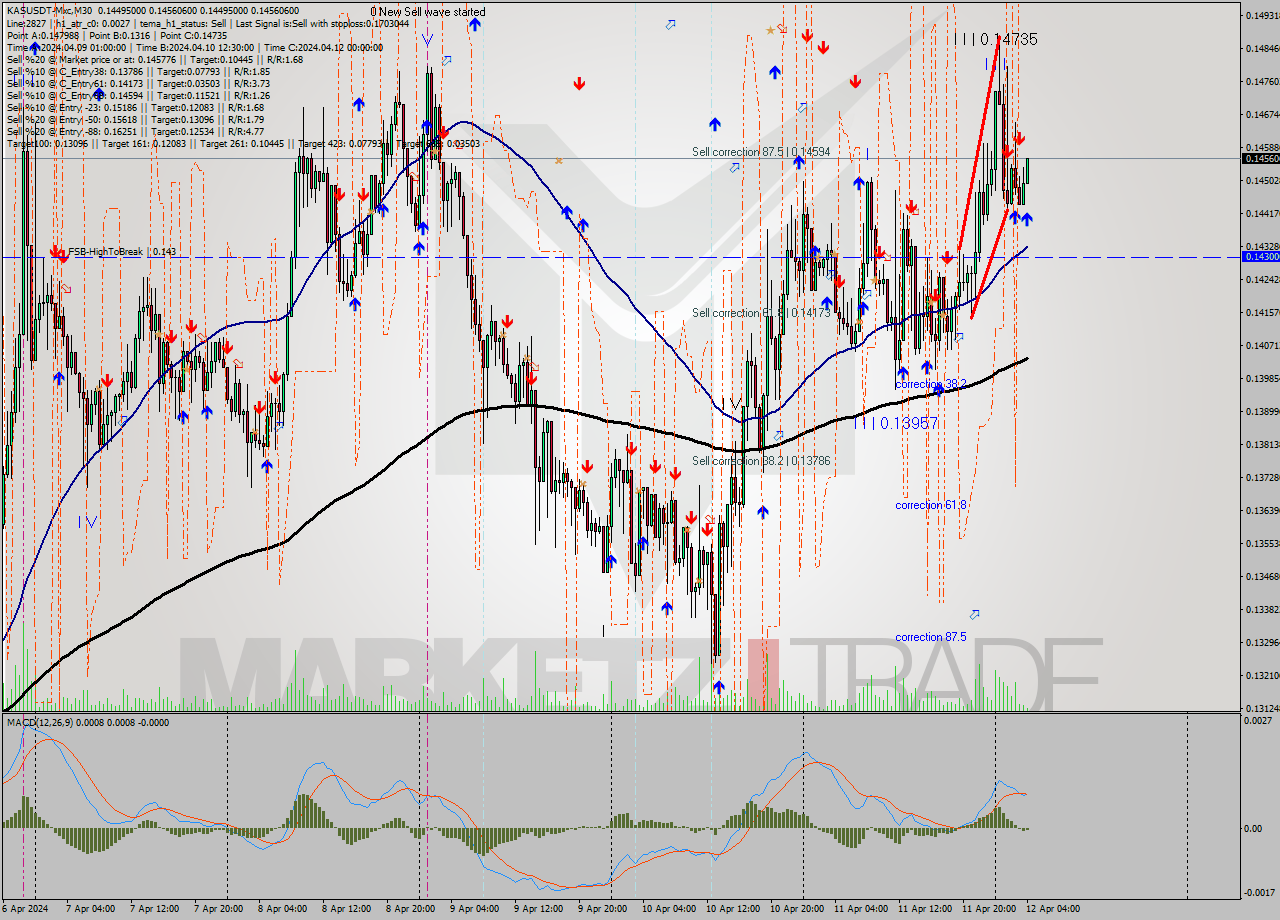The image size is (1280, 920).
Task: Click the blue 'correction 38.2' label
Action: click(930, 384)
